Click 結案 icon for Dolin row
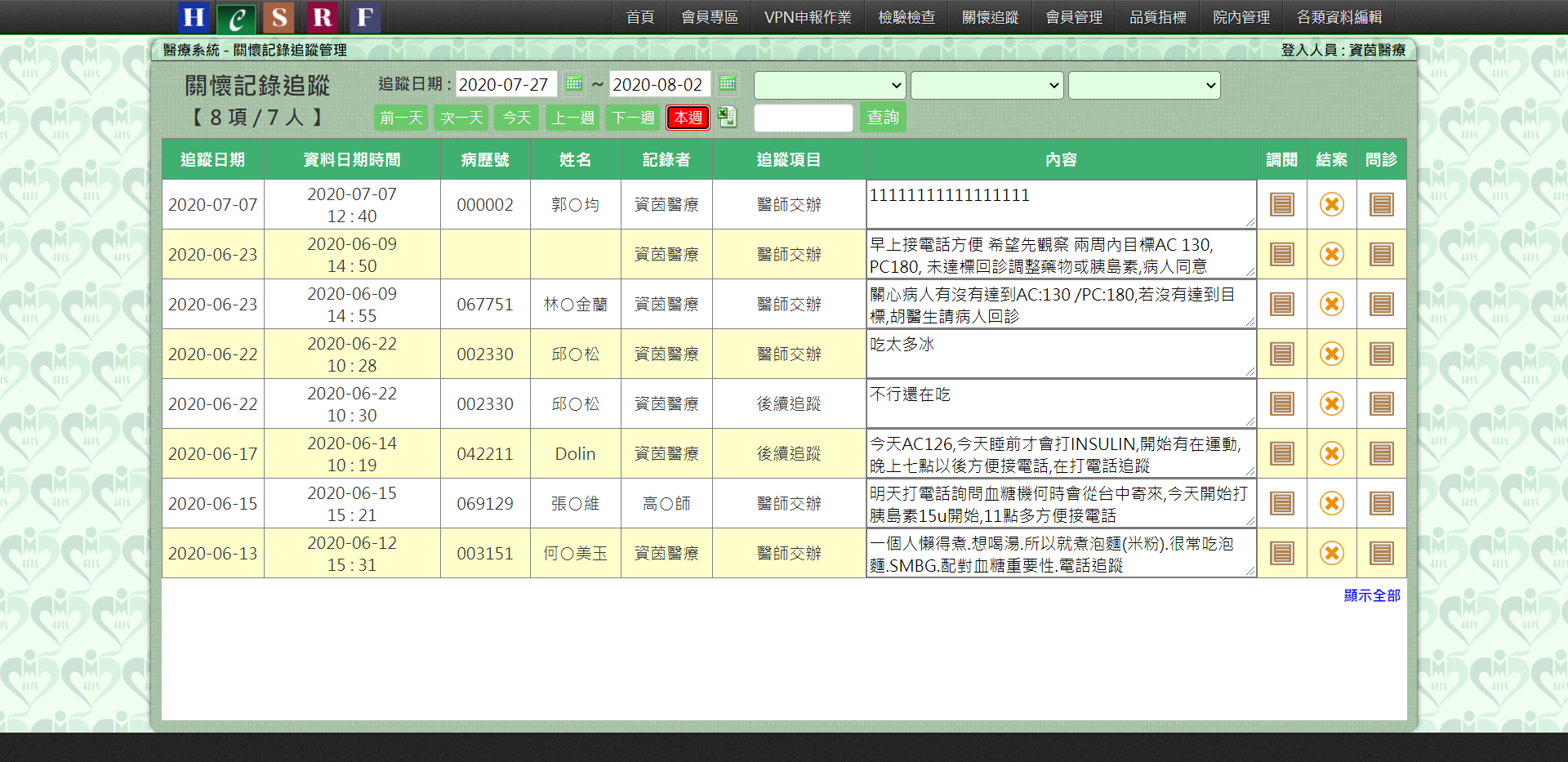 point(1332,453)
